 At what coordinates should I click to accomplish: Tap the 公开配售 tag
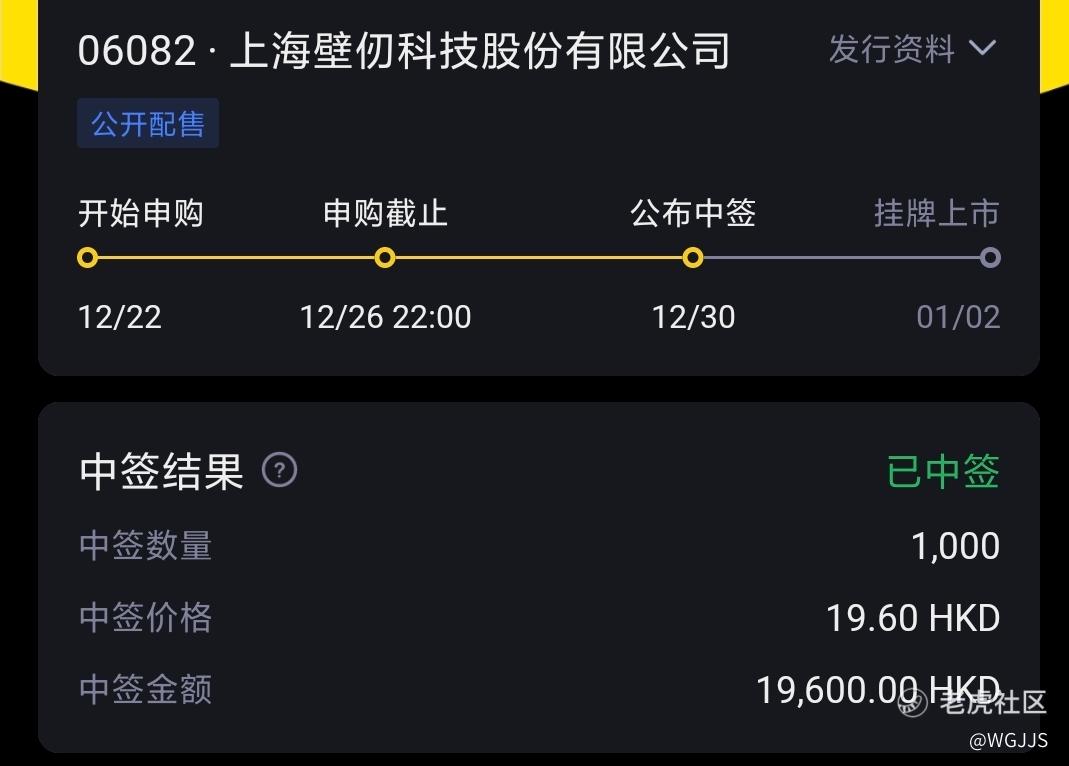[148, 124]
